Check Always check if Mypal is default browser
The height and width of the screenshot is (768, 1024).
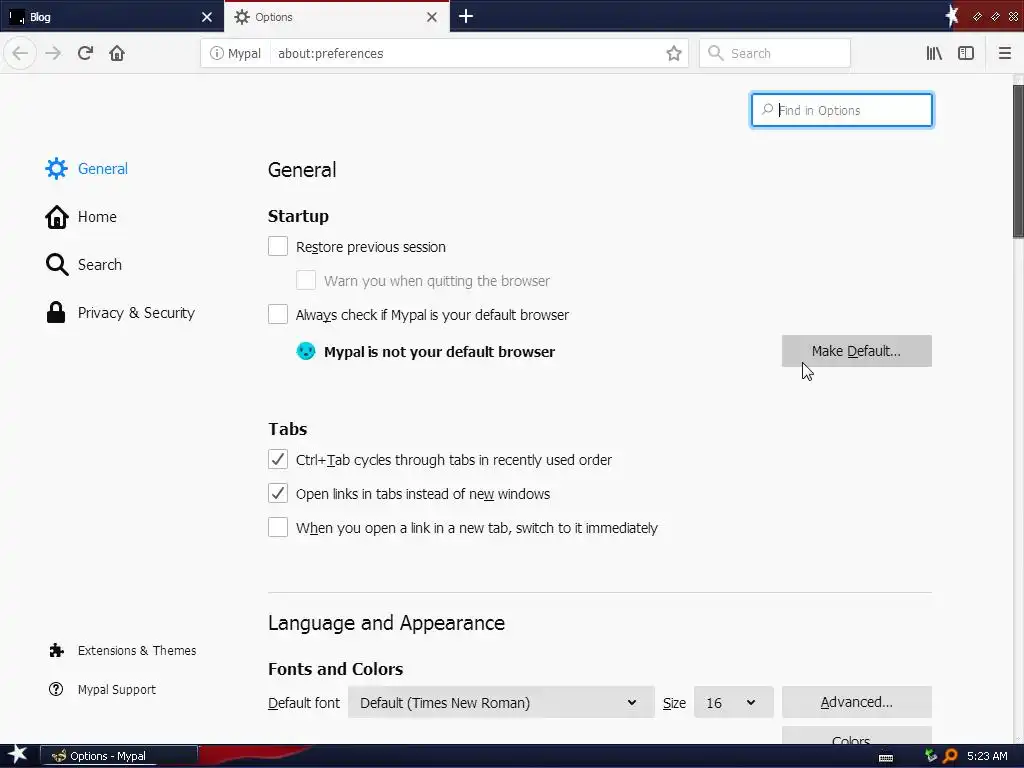click(278, 314)
